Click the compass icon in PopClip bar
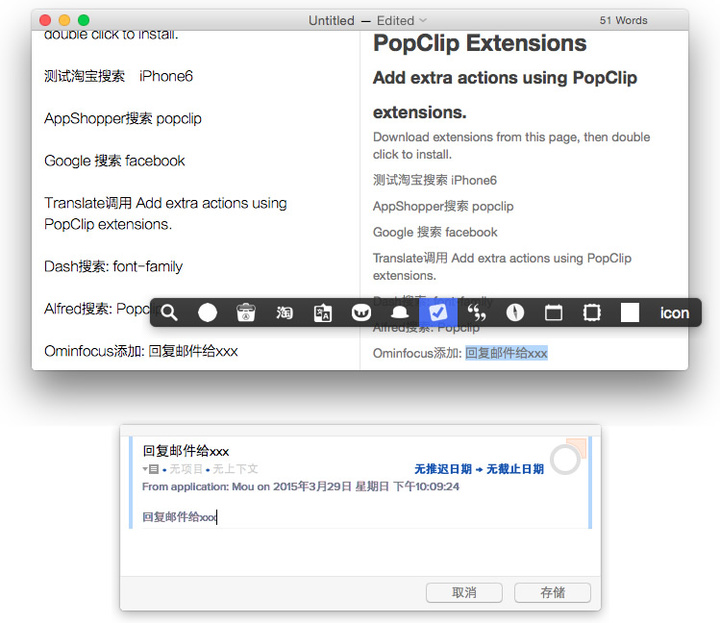 click(515, 313)
